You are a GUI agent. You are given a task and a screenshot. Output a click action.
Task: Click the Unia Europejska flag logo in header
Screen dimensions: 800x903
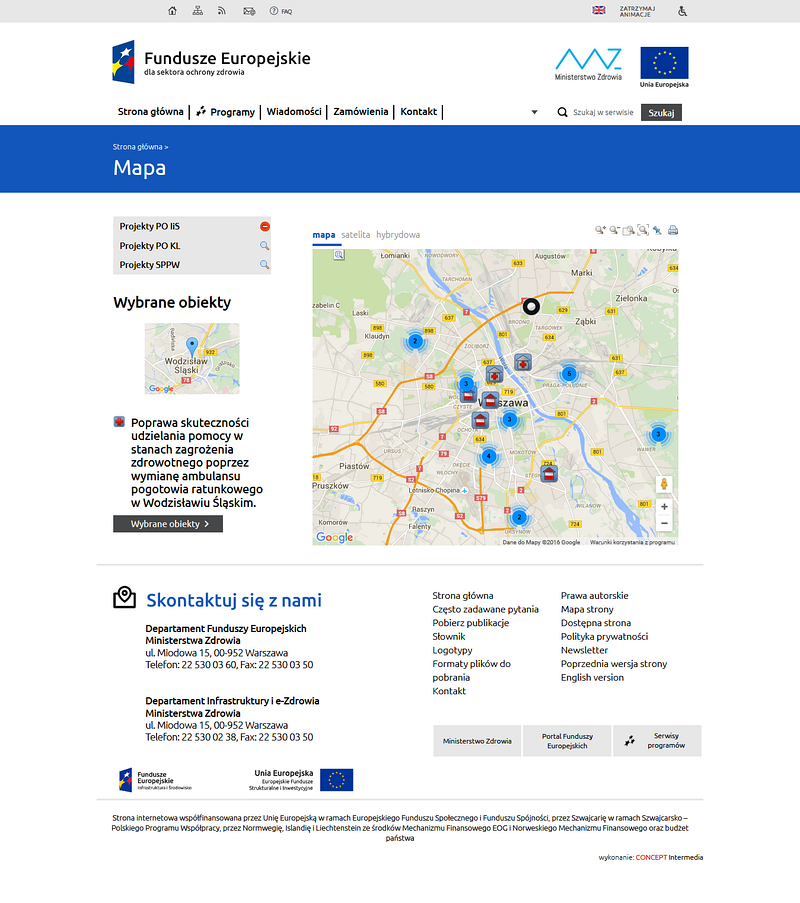[x=664, y=67]
